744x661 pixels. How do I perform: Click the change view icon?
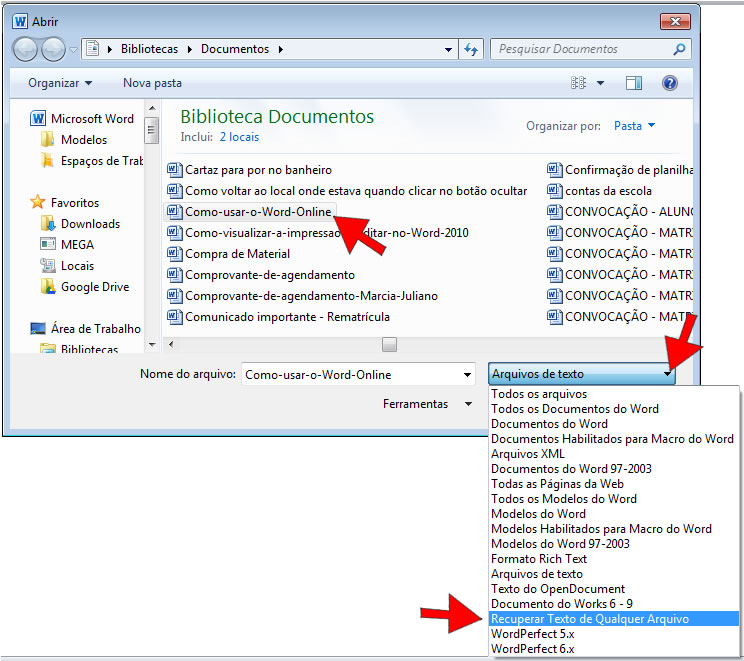(x=578, y=83)
